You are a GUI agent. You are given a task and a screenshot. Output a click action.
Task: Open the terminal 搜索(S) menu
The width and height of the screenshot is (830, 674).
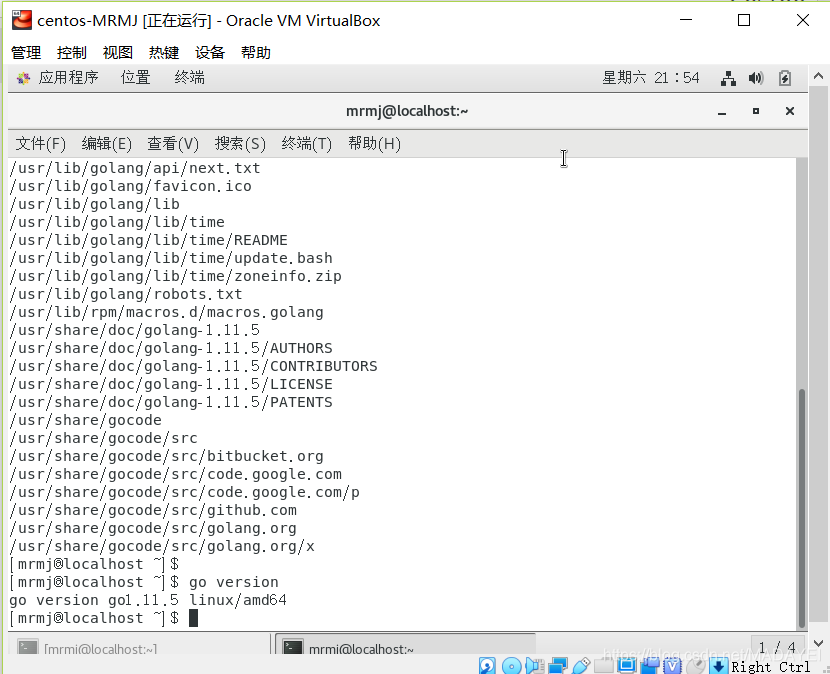tap(240, 143)
